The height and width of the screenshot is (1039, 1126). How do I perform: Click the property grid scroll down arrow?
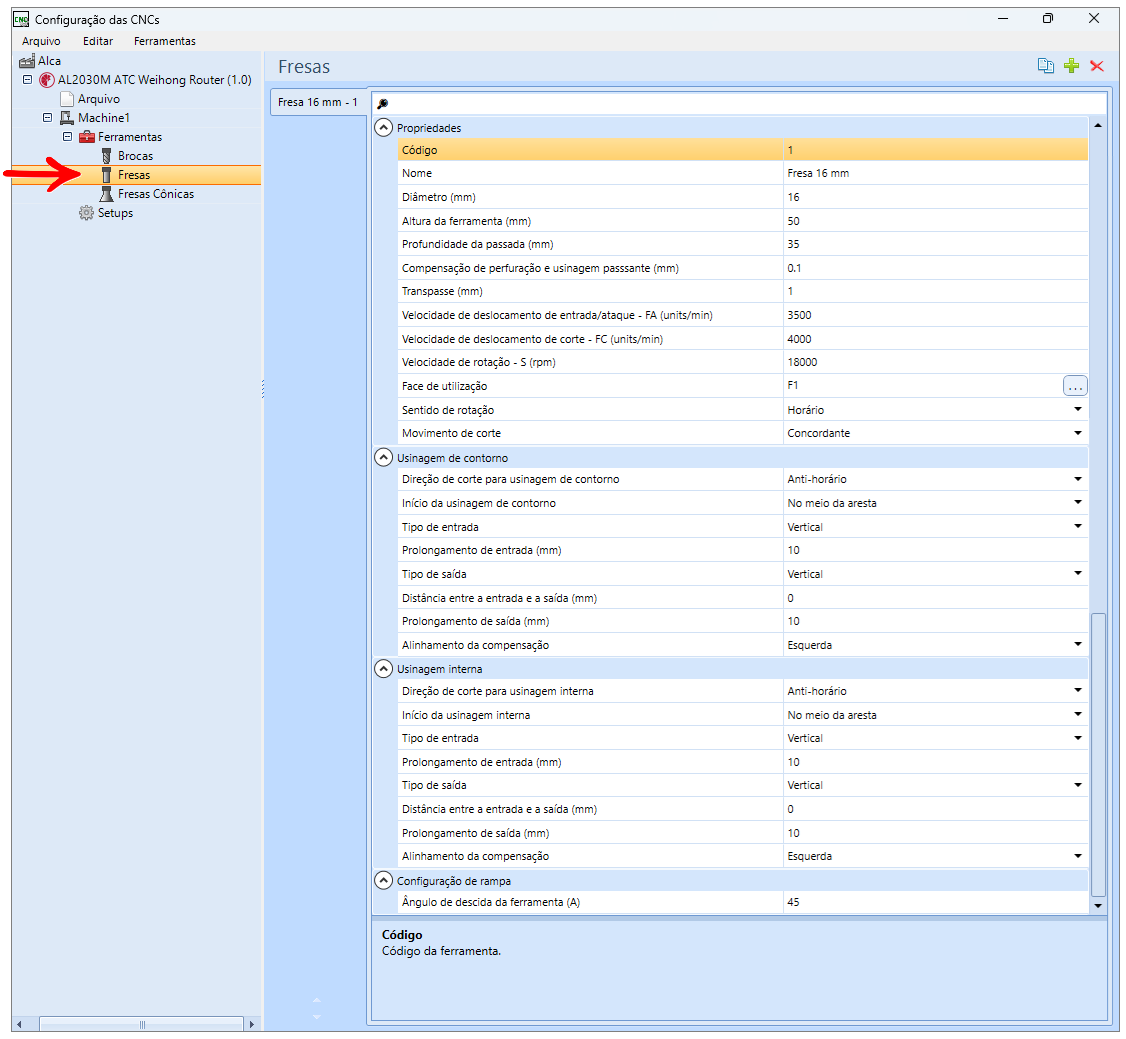click(x=1097, y=906)
